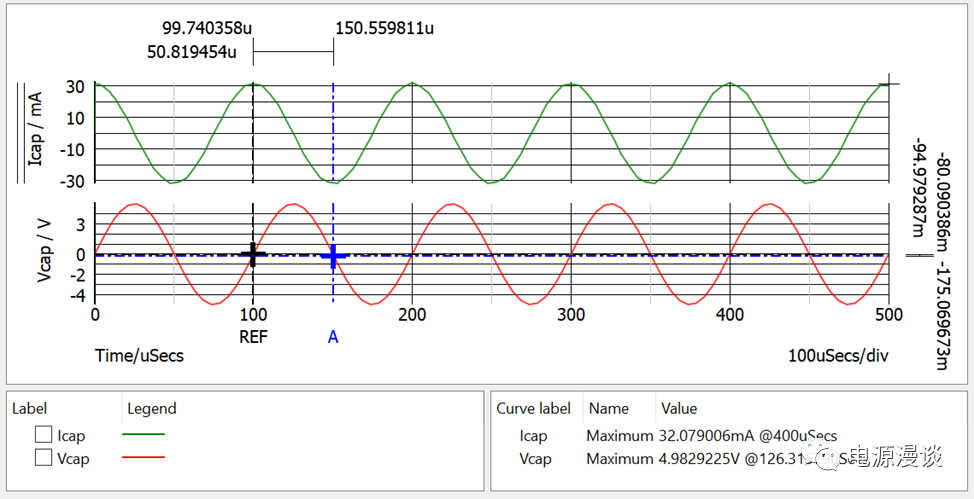974x499 pixels.
Task: Click the green Icap legend line
Action: pyautogui.click(x=145, y=435)
